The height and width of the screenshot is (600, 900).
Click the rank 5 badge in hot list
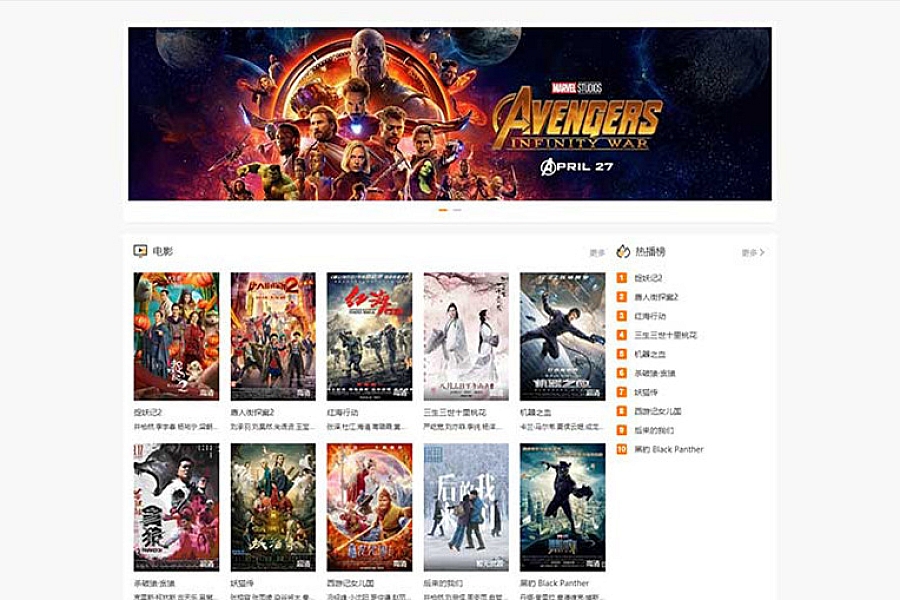click(x=622, y=354)
